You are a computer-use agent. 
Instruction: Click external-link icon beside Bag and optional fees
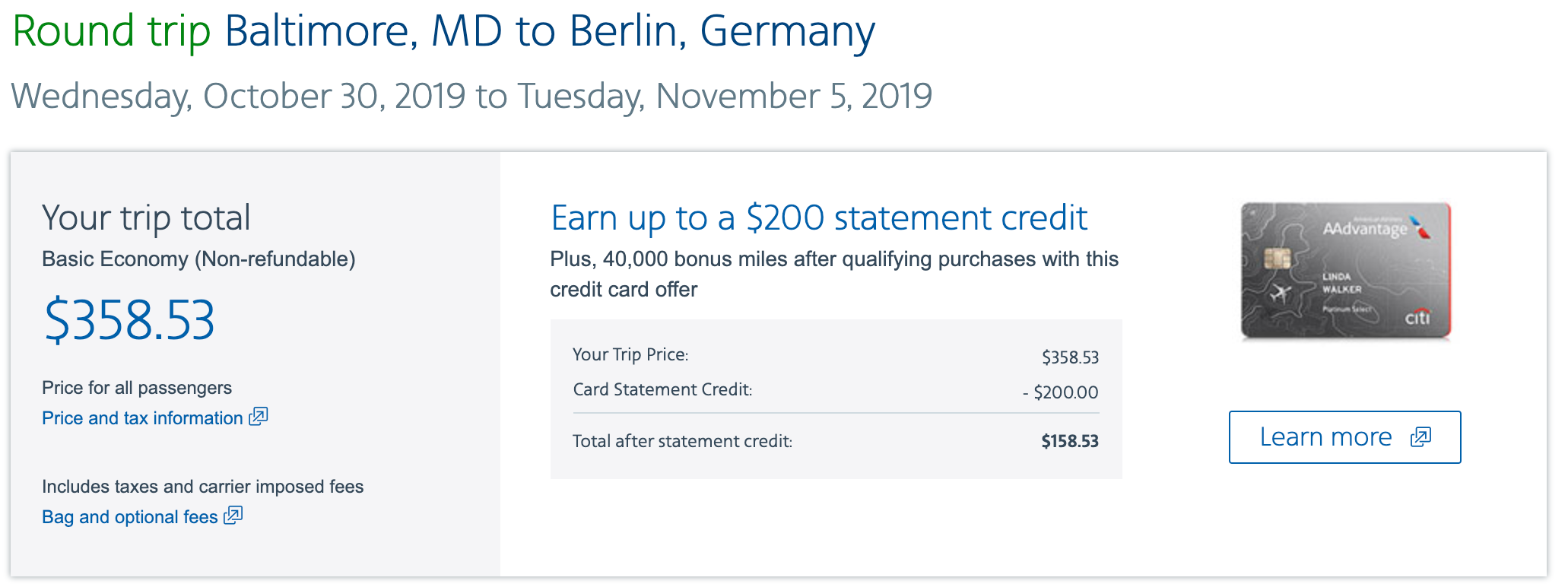point(233,516)
